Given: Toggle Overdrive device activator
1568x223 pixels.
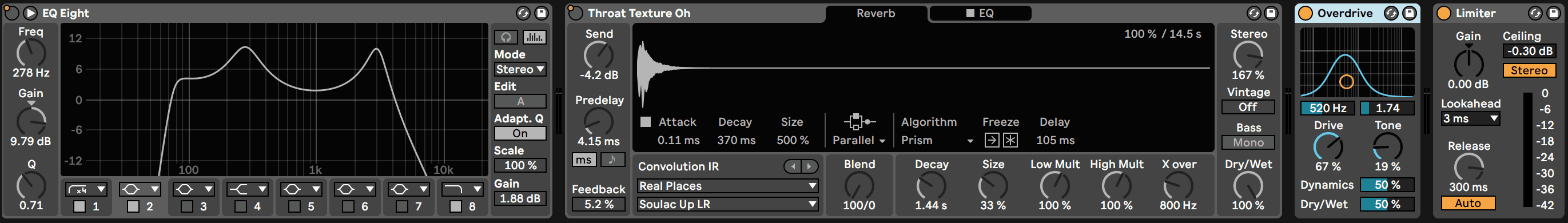Looking at the screenshot, I should tap(1305, 13).
